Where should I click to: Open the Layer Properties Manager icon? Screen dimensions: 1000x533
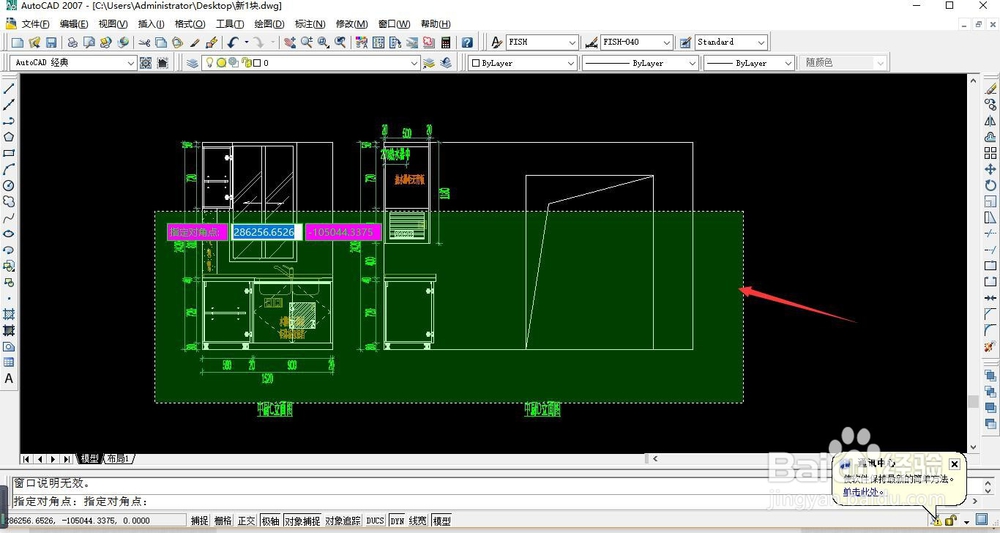coord(192,62)
